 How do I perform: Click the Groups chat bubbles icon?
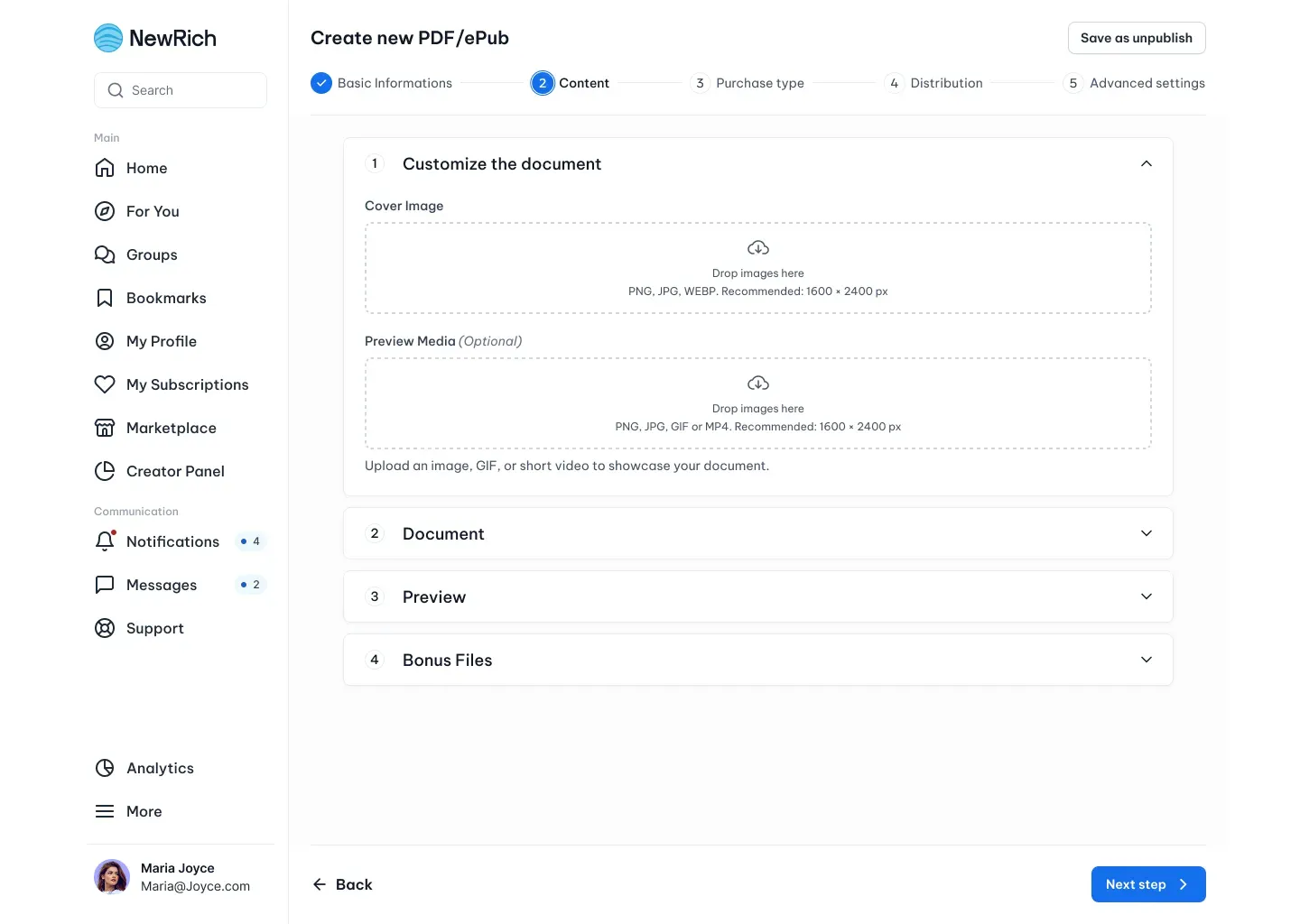click(105, 254)
